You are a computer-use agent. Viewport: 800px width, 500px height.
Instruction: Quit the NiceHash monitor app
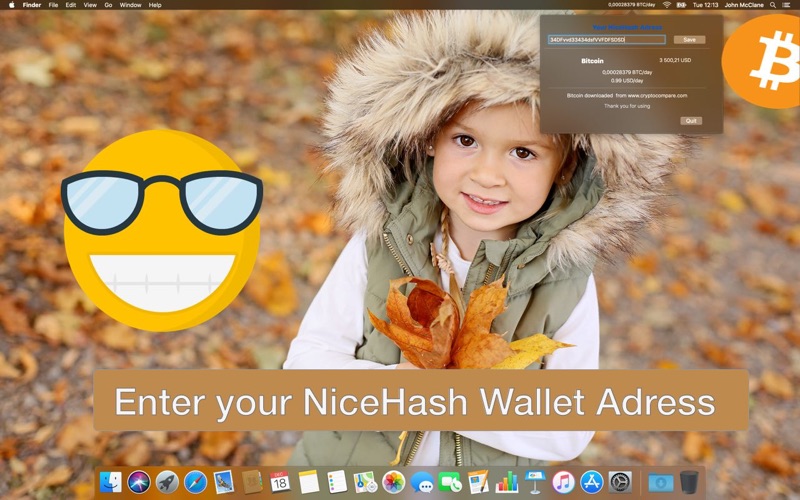691,121
